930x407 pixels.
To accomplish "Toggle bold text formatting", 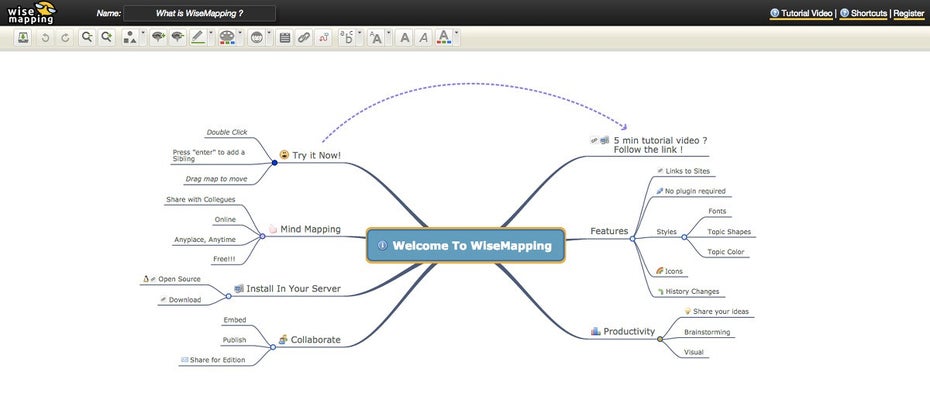I will (405, 37).
